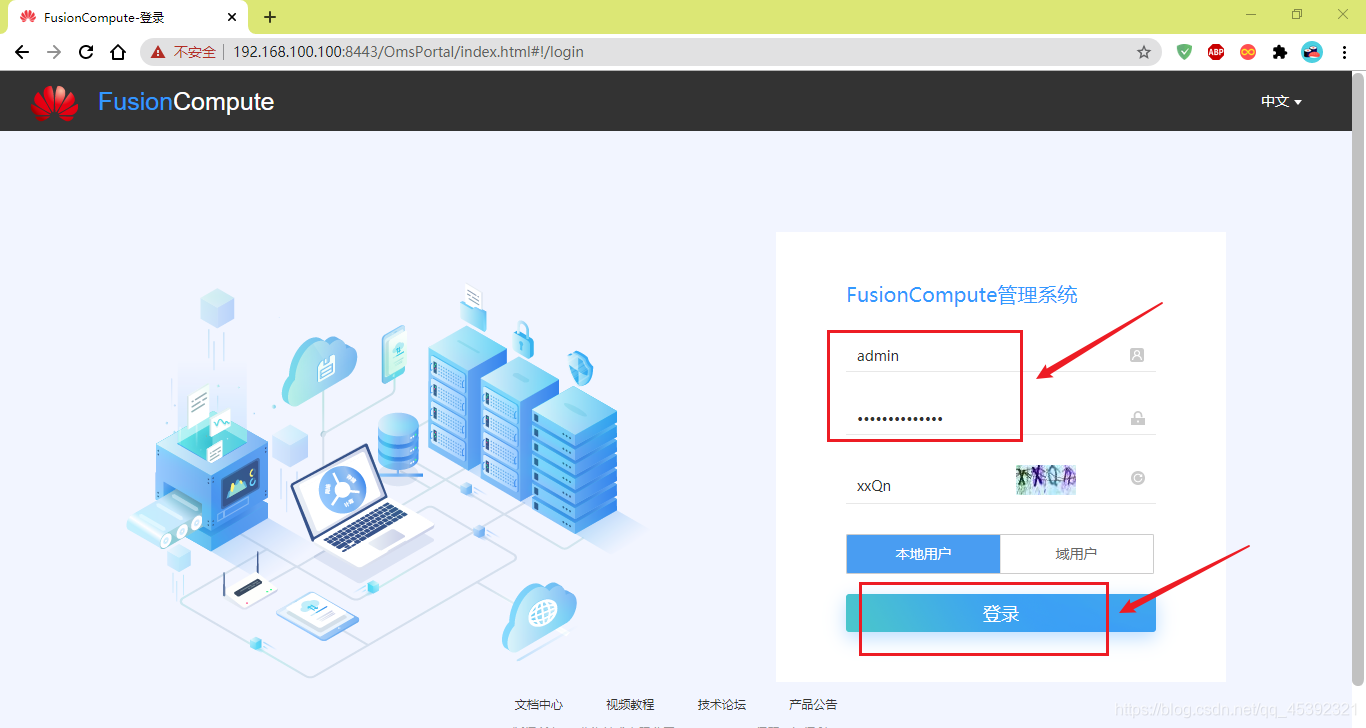This screenshot has width=1366, height=728.
Task: Open the green shield extension
Action: coord(1184,52)
